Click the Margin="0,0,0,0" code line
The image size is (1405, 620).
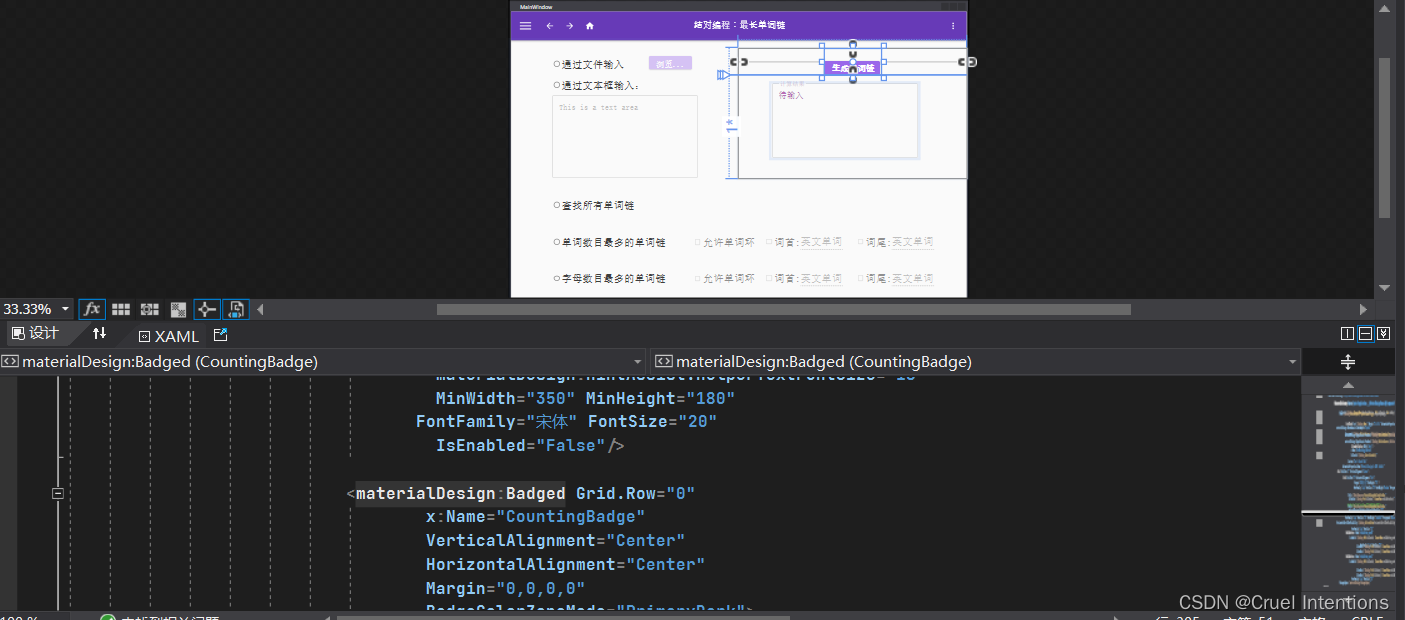(x=505, y=589)
